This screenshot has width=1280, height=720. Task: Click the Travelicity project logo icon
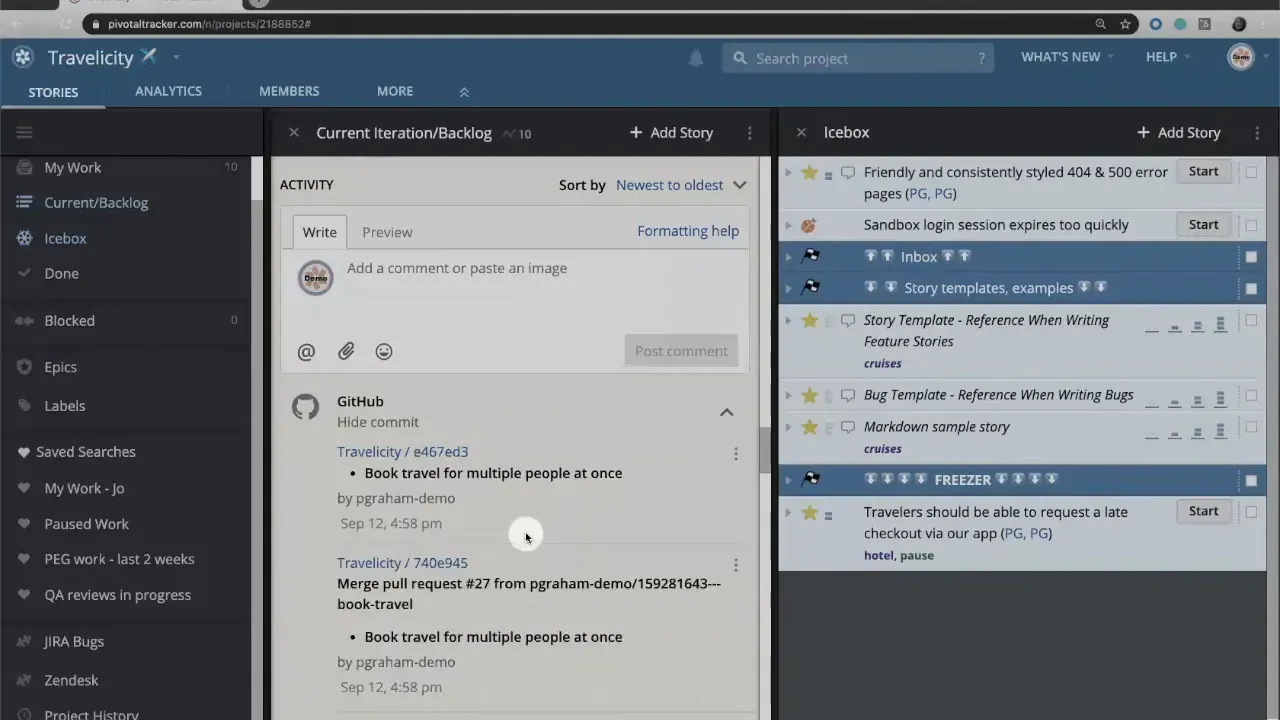pyautogui.click(x=22, y=57)
